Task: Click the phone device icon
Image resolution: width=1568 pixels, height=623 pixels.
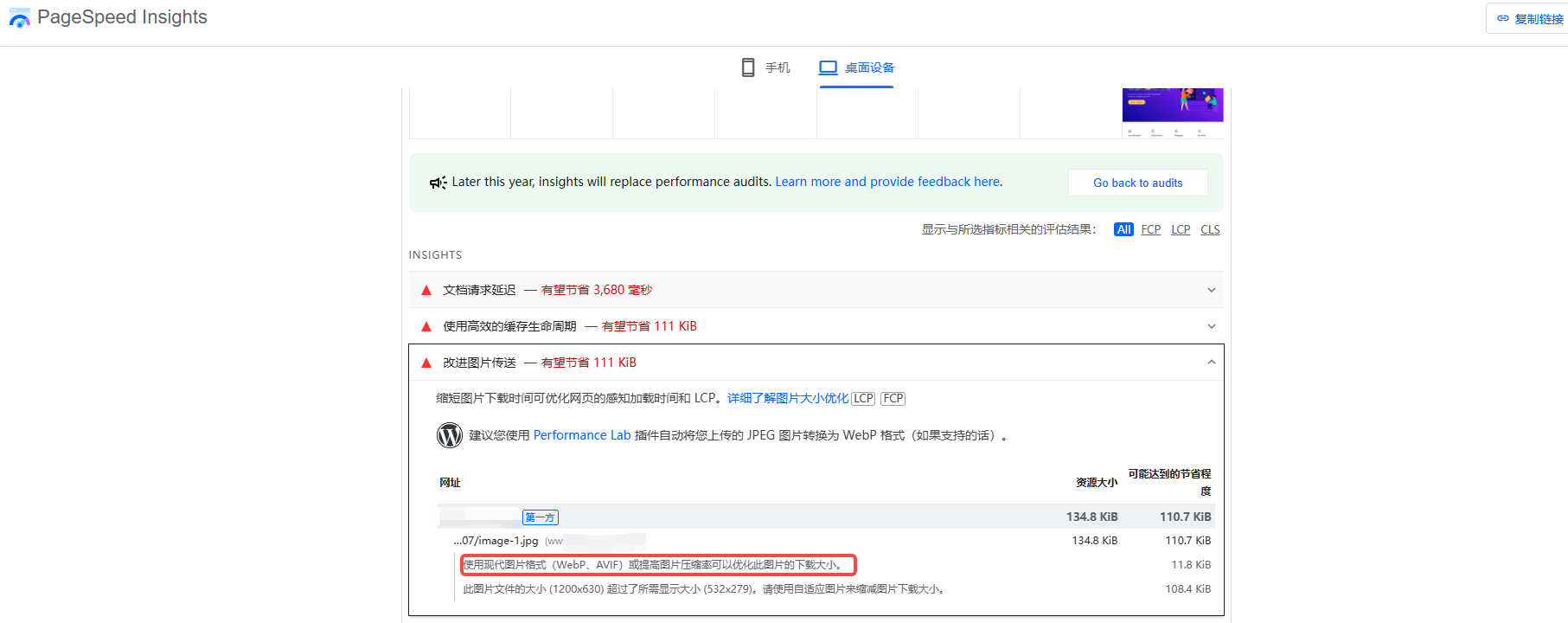Action: point(748,67)
